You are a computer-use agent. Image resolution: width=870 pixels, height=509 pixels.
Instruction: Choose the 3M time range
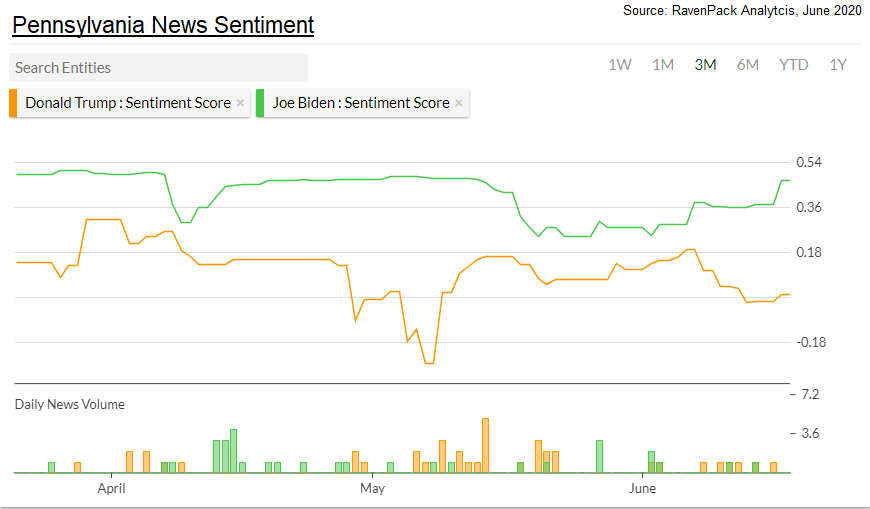tap(705, 65)
